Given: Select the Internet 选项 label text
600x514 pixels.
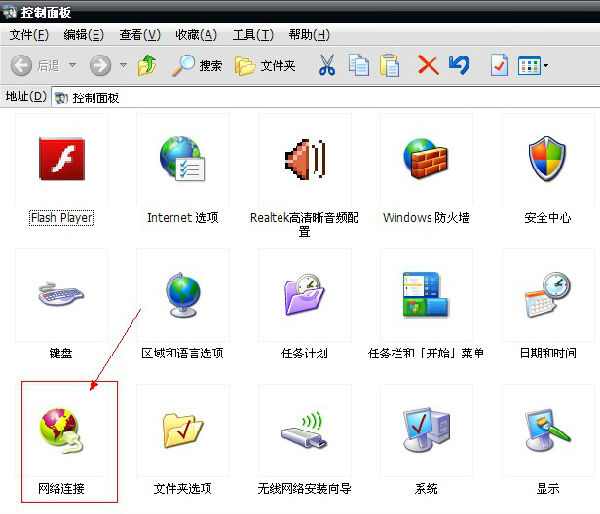Looking at the screenshot, I should (183, 218).
